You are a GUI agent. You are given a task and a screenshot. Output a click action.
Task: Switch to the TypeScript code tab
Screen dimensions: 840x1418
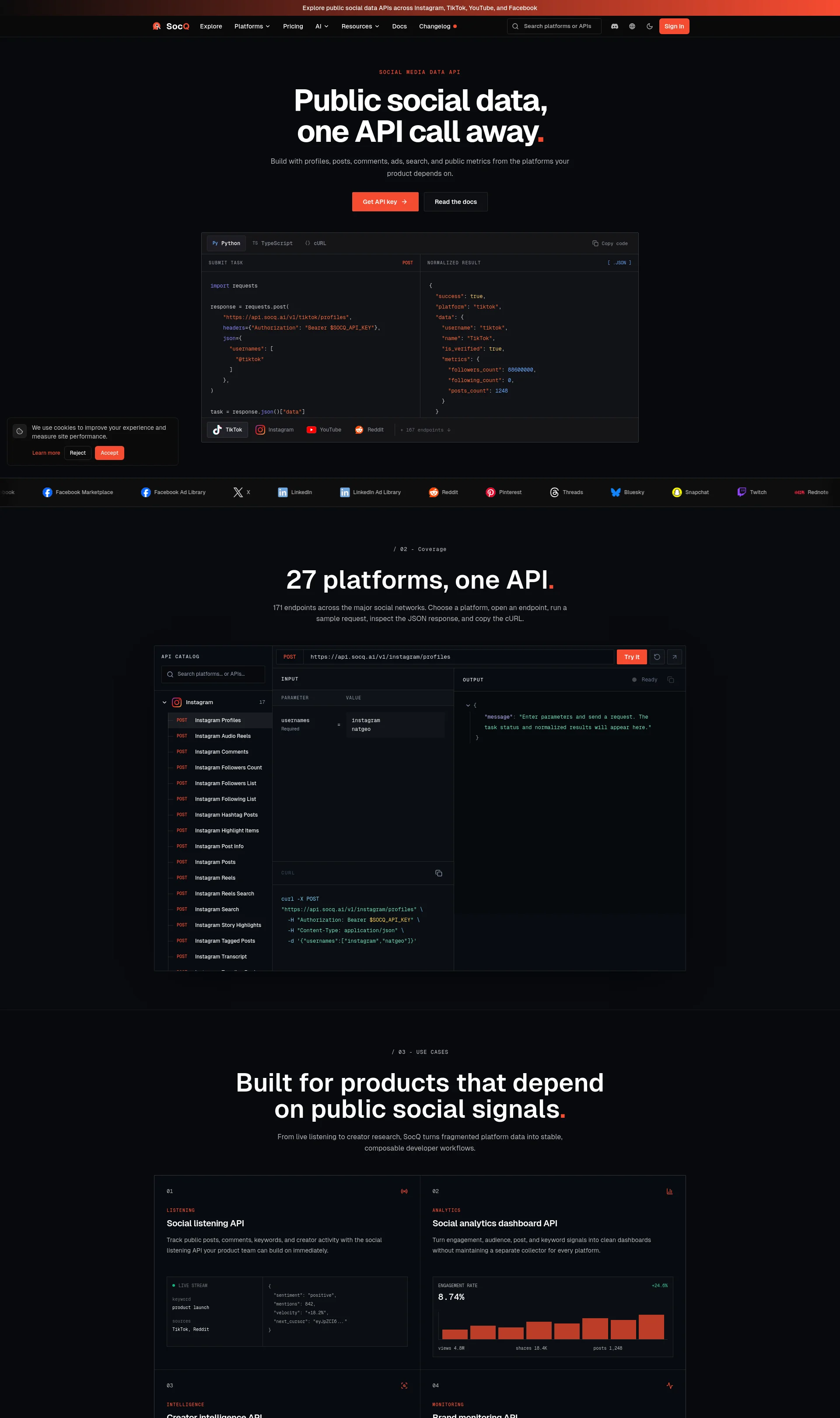tap(272, 243)
